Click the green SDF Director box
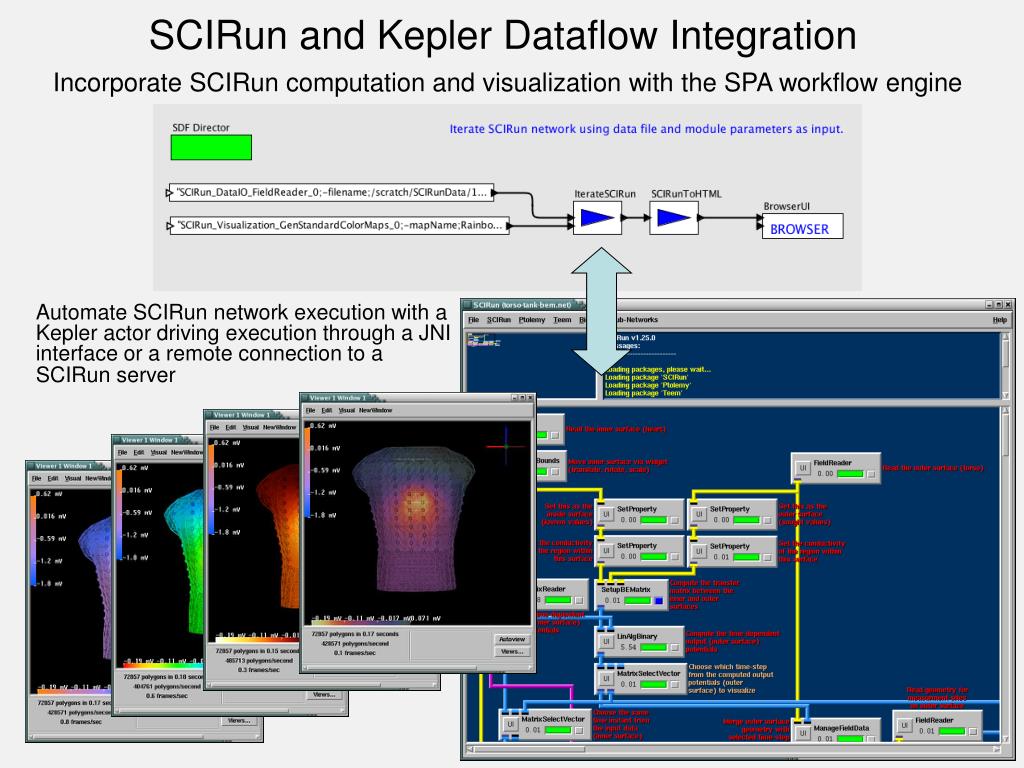This screenshot has width=1024, height=768. 211,148
